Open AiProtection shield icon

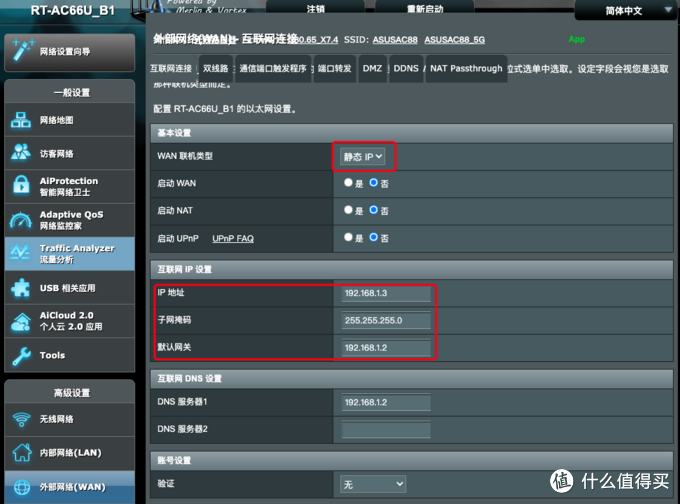click(x=22, y=186)
